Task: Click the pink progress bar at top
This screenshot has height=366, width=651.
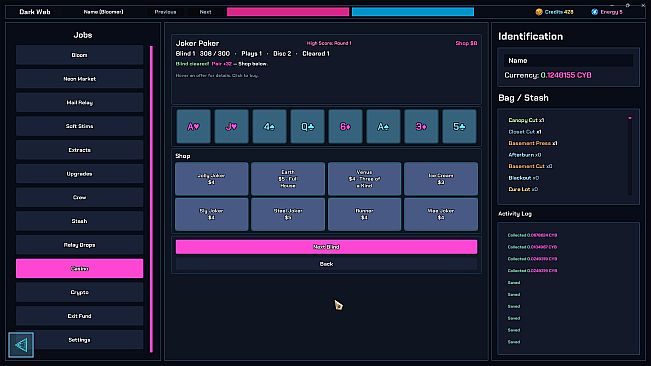Action: (288, 12)
